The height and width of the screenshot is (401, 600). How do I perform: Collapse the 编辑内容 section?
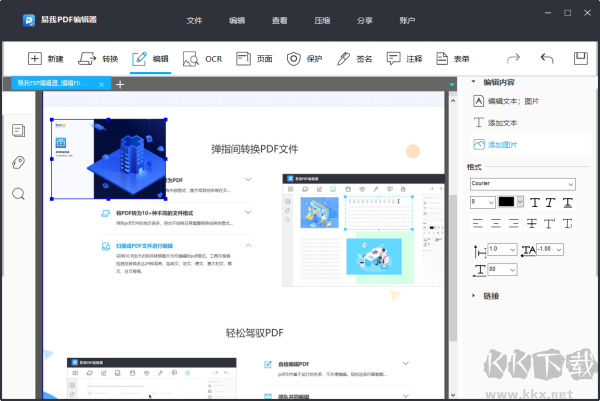click(x=473, y=82)
